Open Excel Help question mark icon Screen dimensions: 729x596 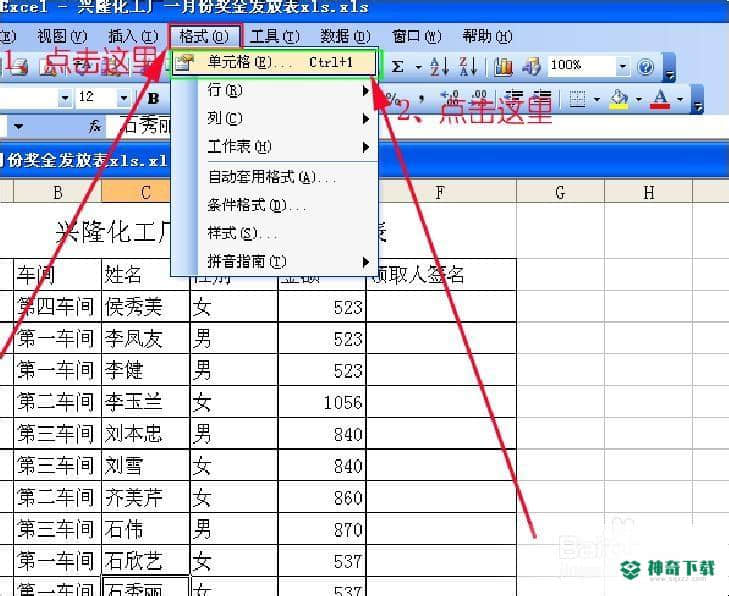click(x=646, y=67)
